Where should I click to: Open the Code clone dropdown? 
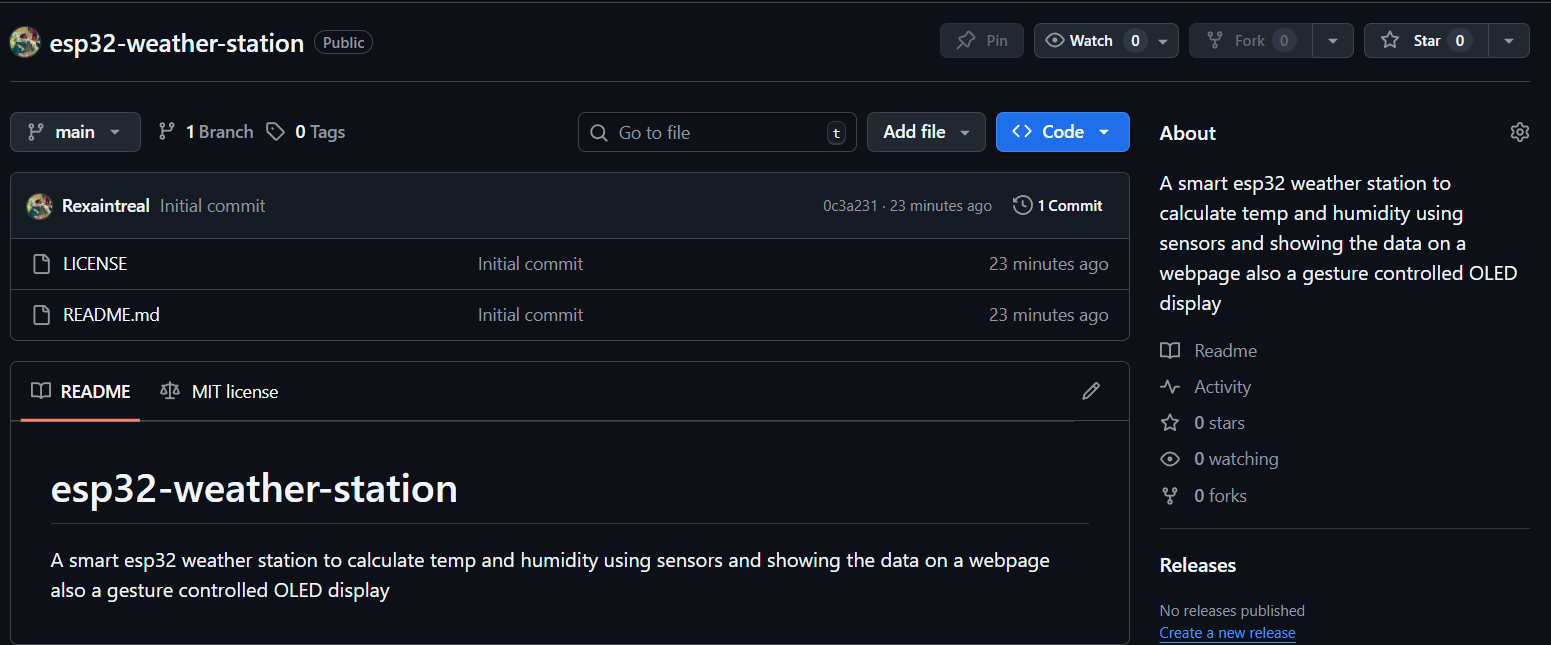tap(1062, 132)
